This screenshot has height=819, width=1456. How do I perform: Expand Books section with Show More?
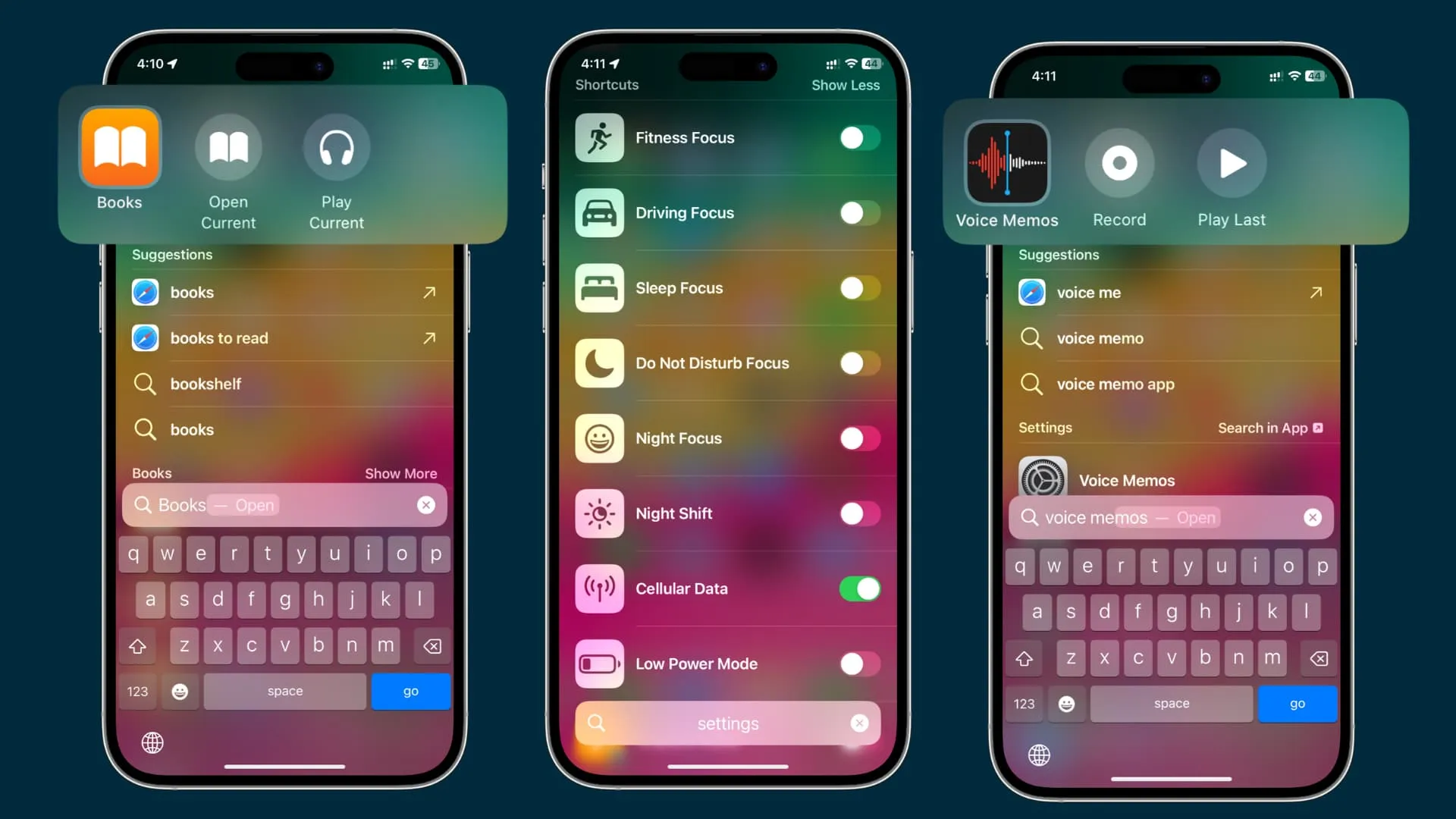coord(400,473)
